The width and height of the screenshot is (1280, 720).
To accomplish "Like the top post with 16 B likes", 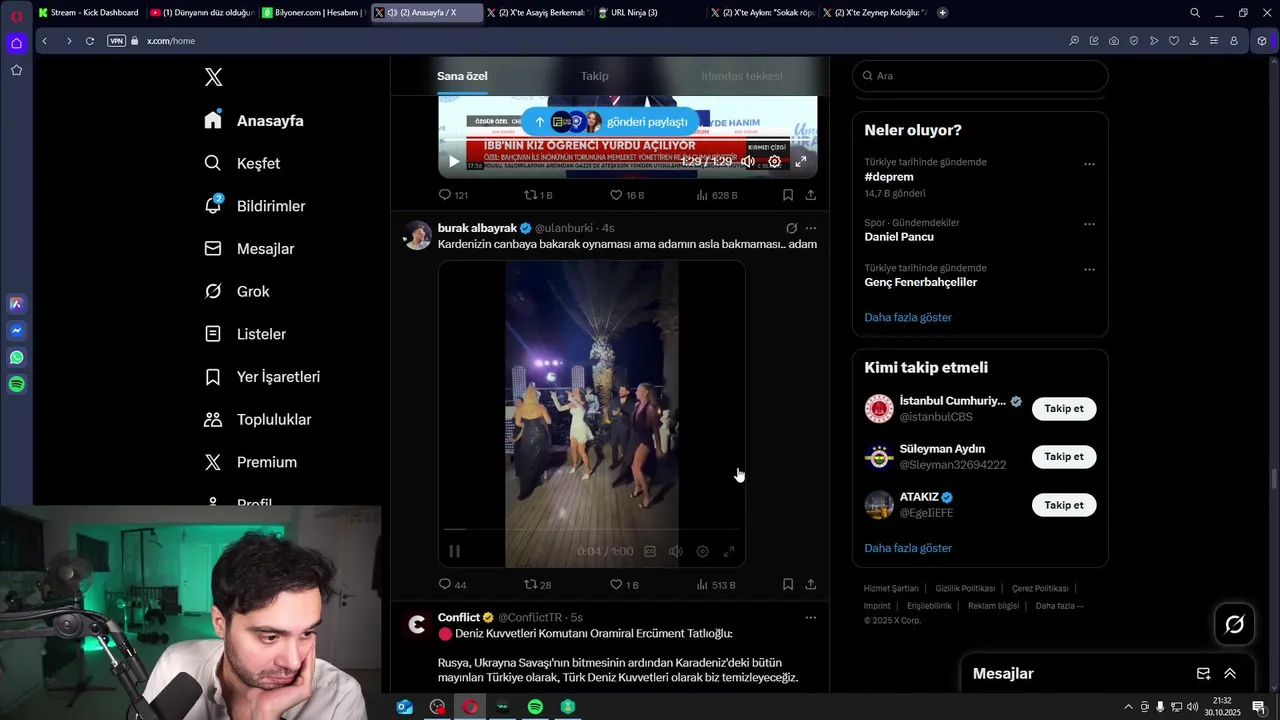I will click(627, 195).
